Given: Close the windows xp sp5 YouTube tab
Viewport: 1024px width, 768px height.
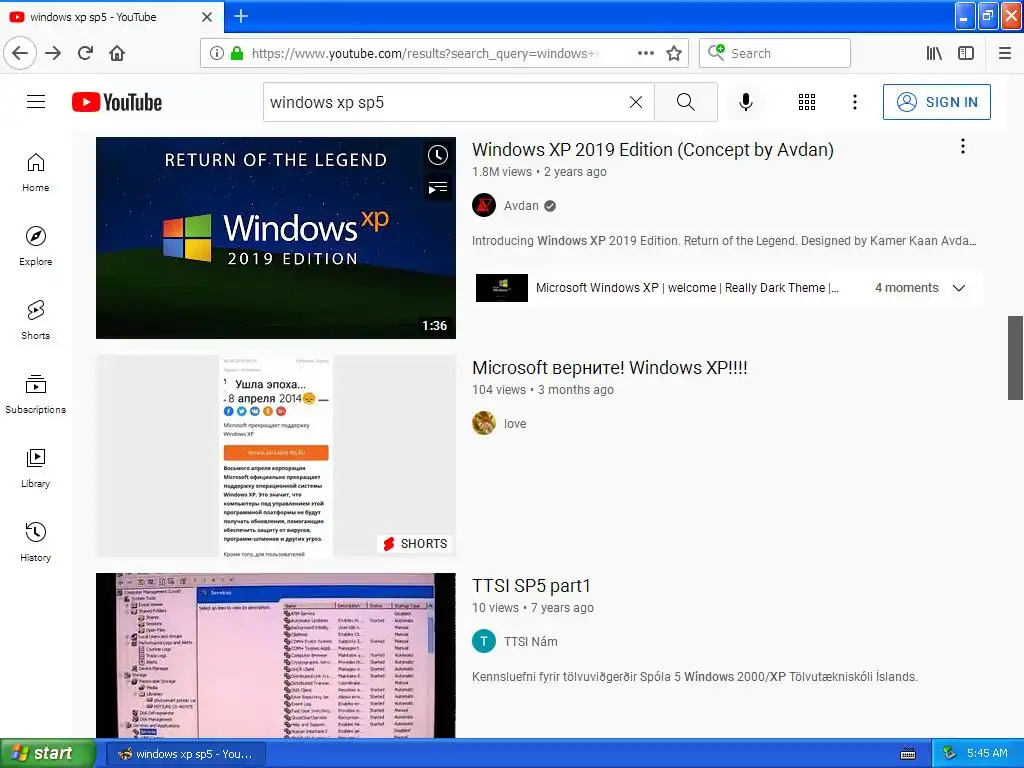Looking at the screenshot, I should coord(207,17).
